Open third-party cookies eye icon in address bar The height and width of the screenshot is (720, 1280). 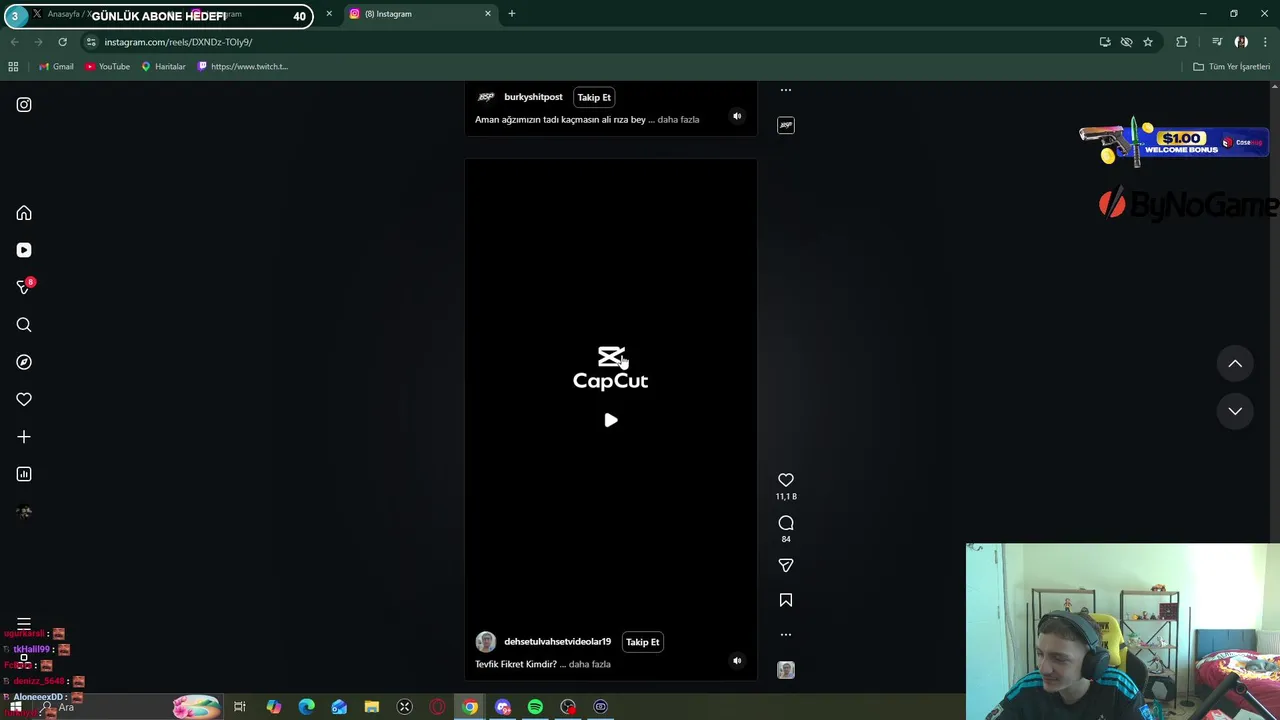(x=1126, y=42)
